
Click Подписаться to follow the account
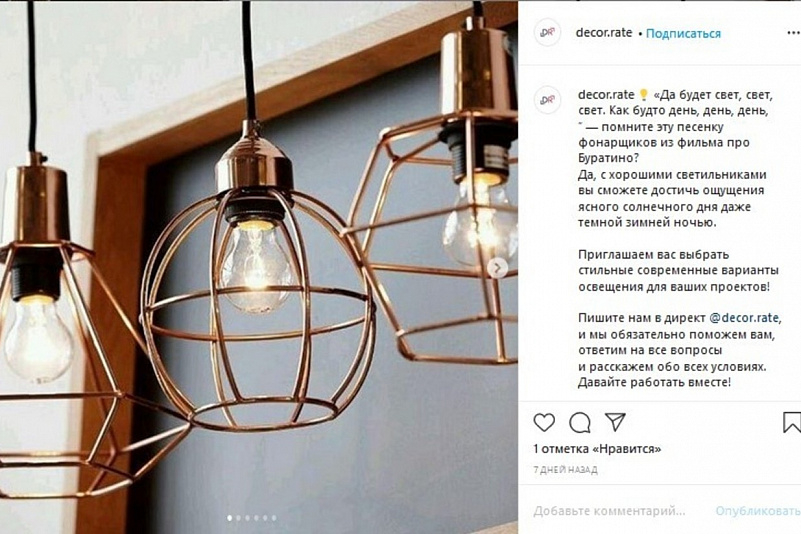tap(683, 33)
